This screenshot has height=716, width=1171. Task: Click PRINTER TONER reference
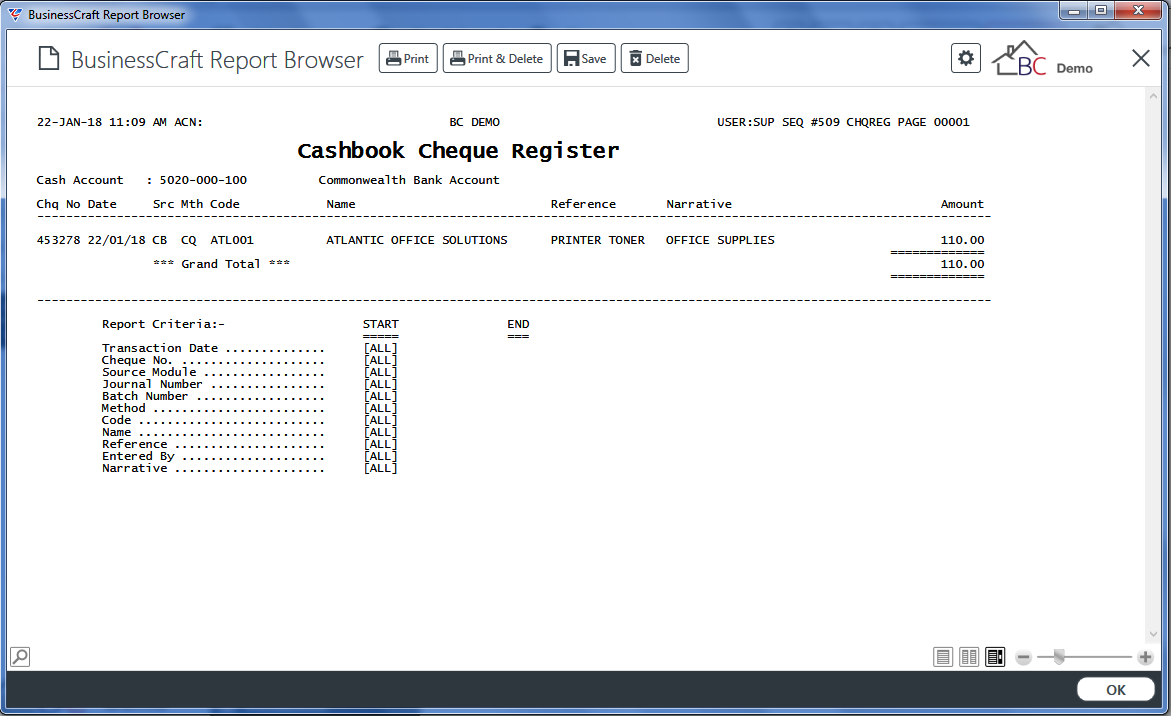coord(597,240)
